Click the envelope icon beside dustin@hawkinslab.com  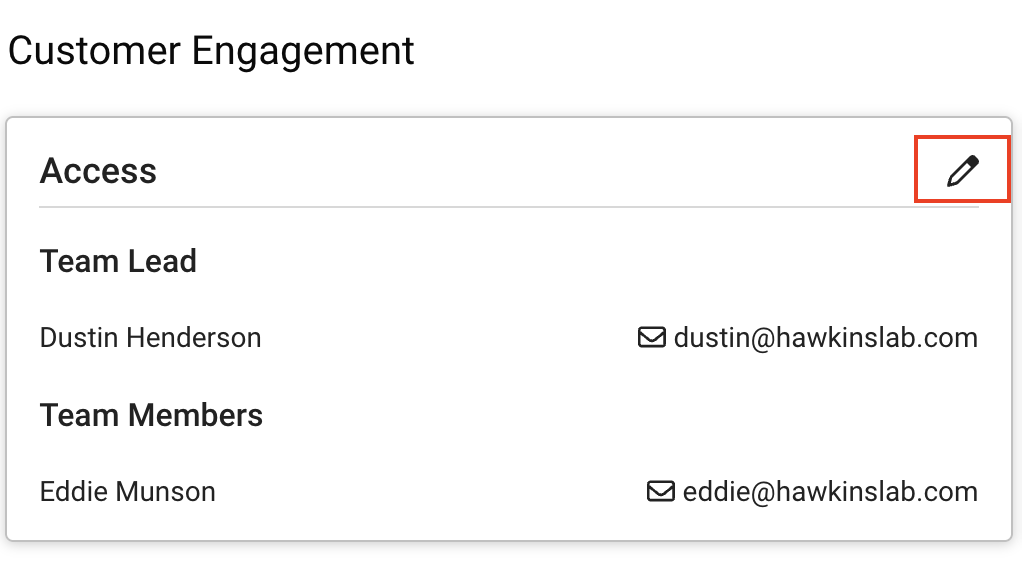click(651, 337)
